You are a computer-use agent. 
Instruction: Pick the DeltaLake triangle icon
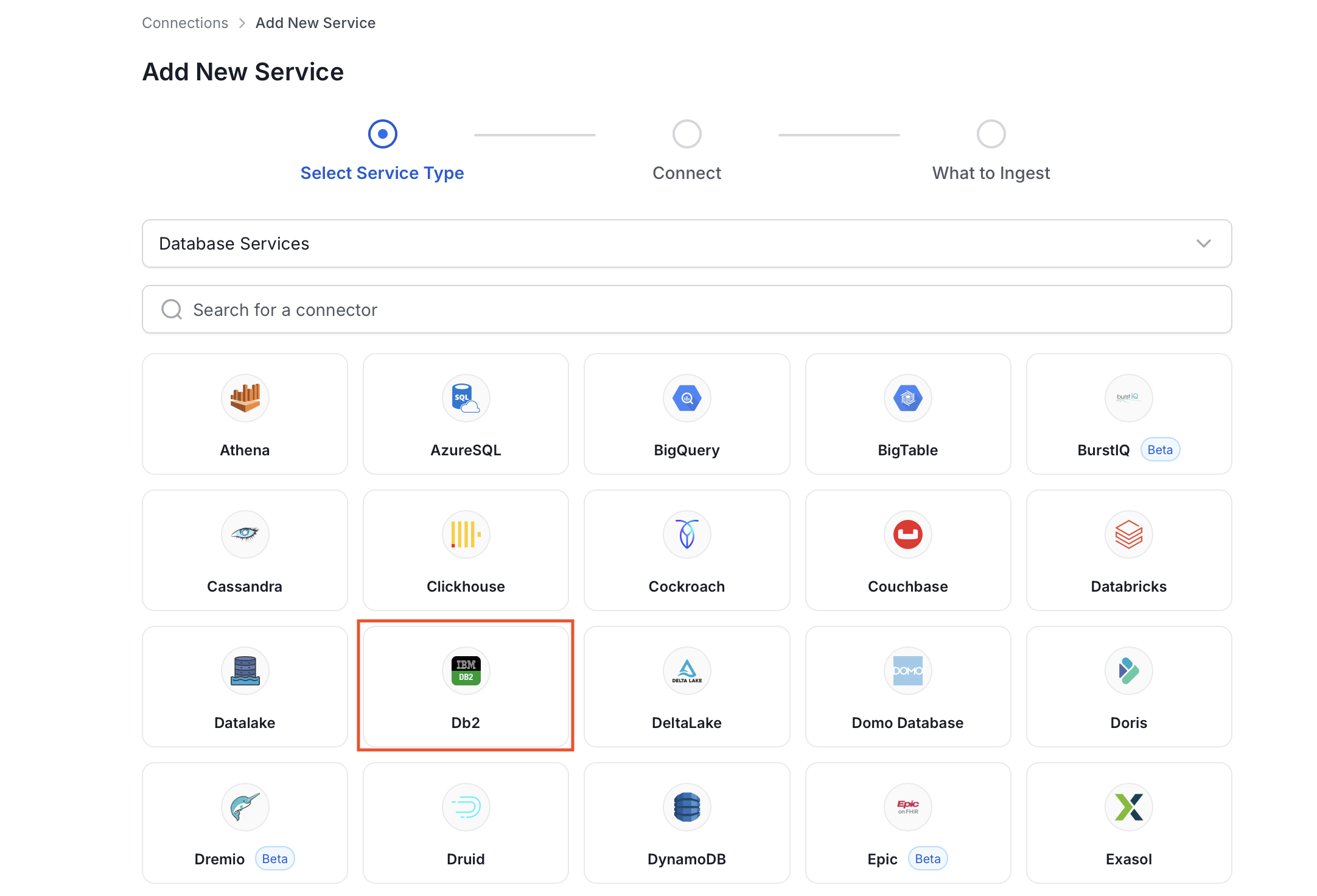click(686, 671)
